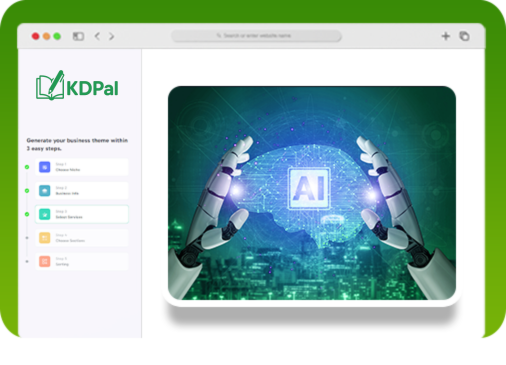Open Step 5 Sorting card
The image size is (506, 365).
(82, 261)
